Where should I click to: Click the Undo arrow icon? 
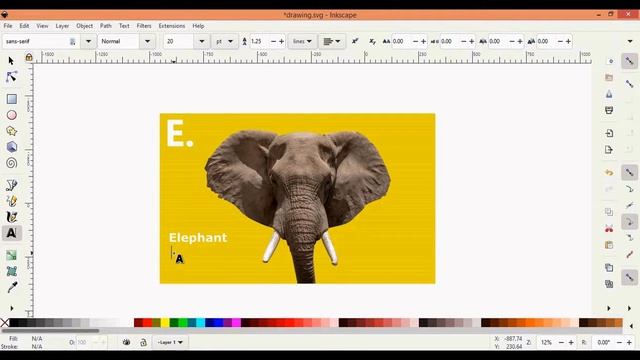click(609, 172)
